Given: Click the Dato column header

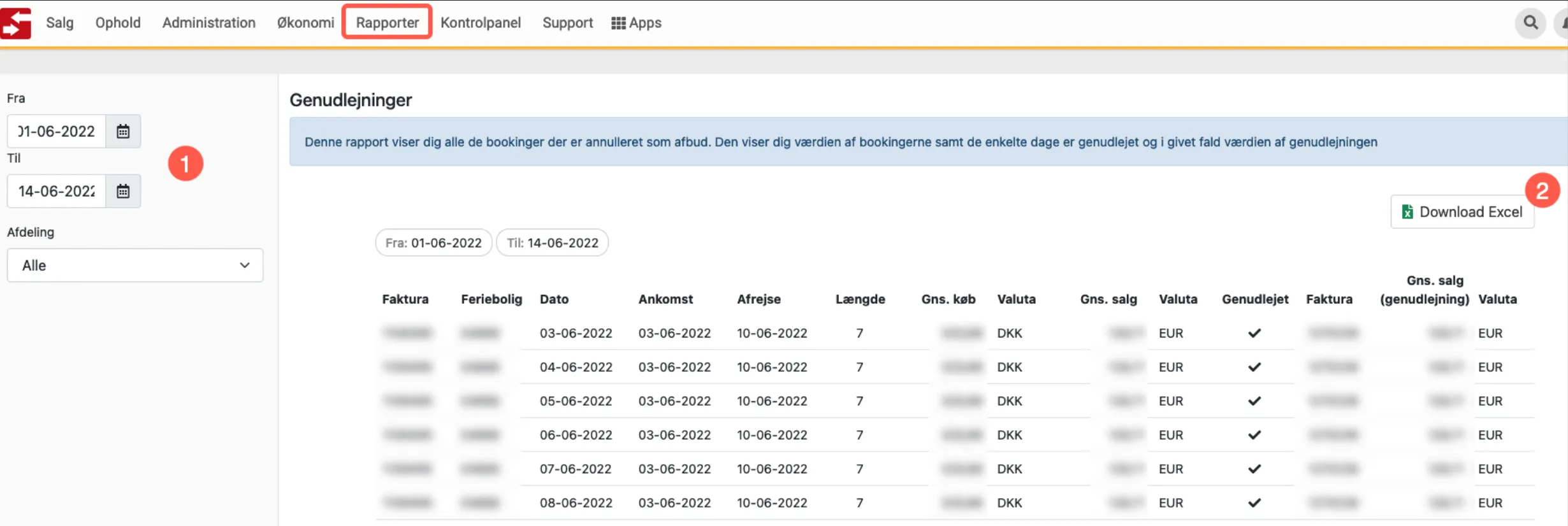Looking at the screenshot, I should pyautogui.click(x=554, y=299).
